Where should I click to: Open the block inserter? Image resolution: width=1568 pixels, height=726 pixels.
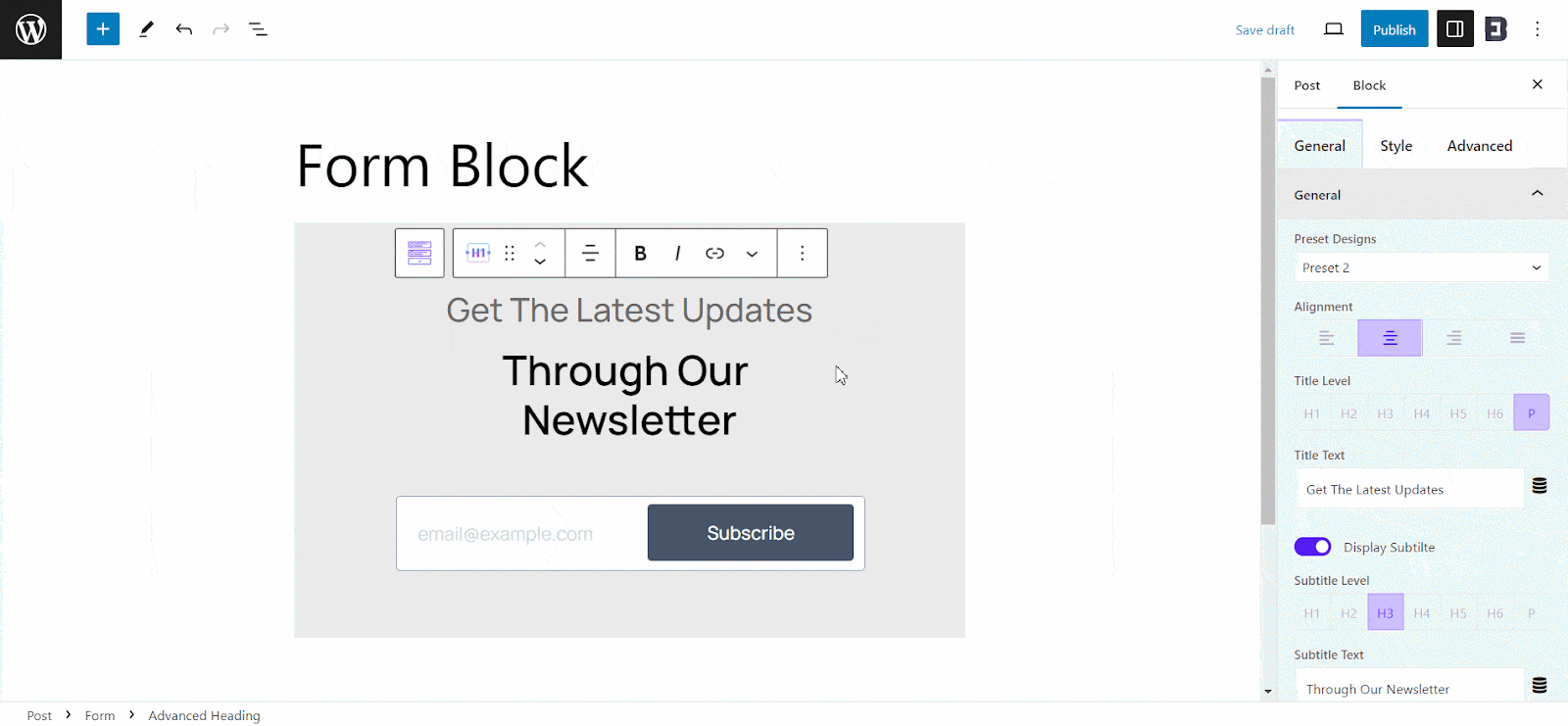[x=102, y=28]
